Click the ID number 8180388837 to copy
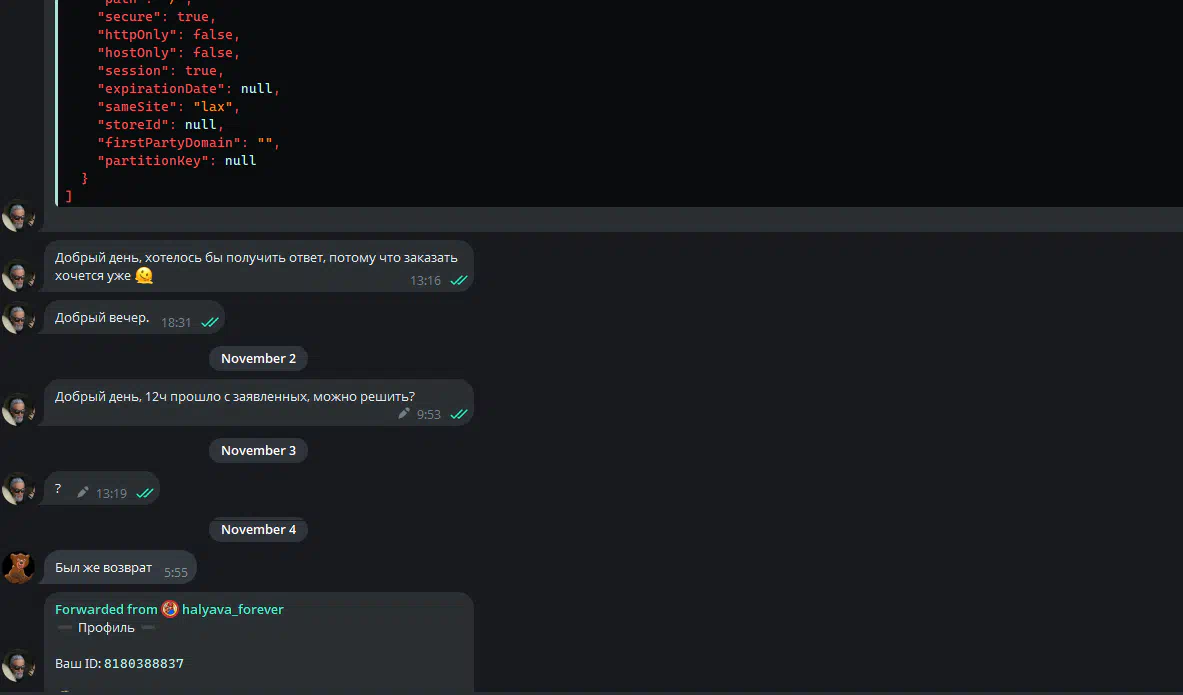The height and width of the screenshot is (695, 1183). pos(143,664)
